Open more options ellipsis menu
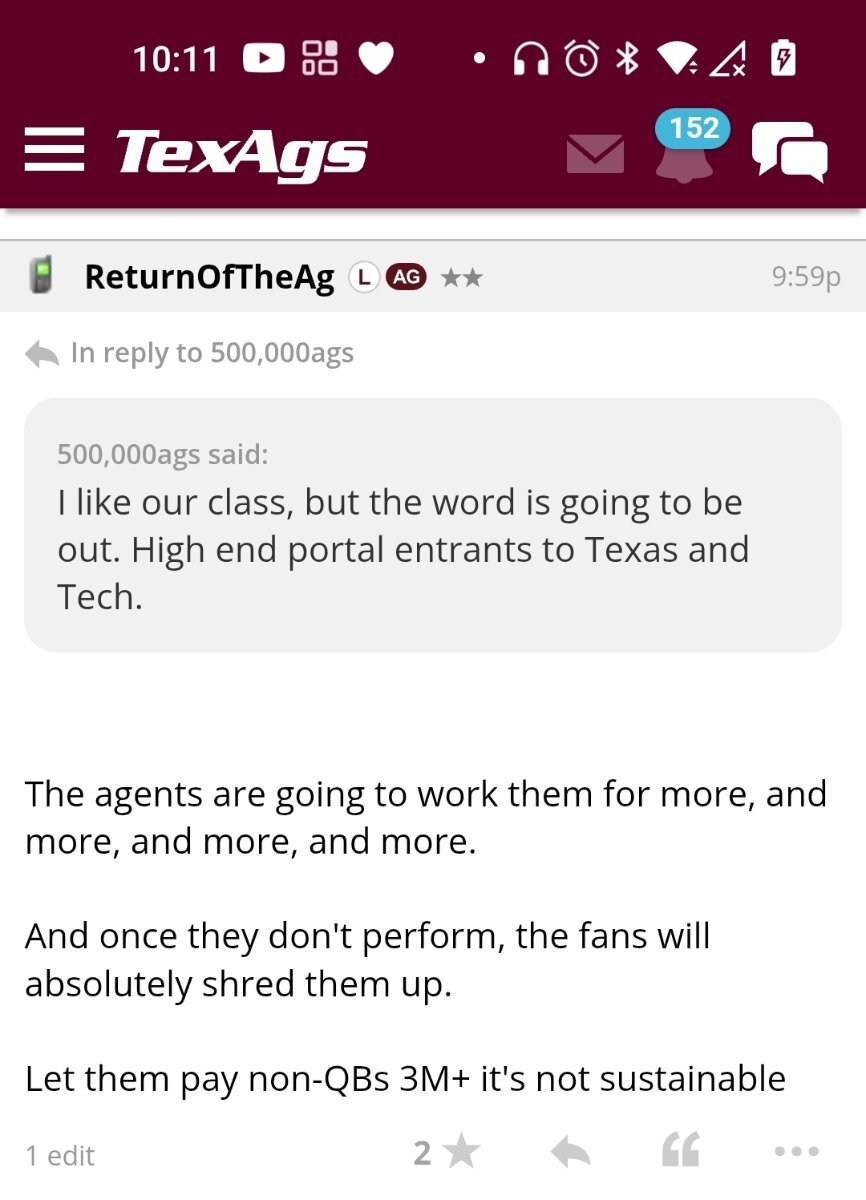Screen dimensions: 866x1200 [x=797, y=1153]
